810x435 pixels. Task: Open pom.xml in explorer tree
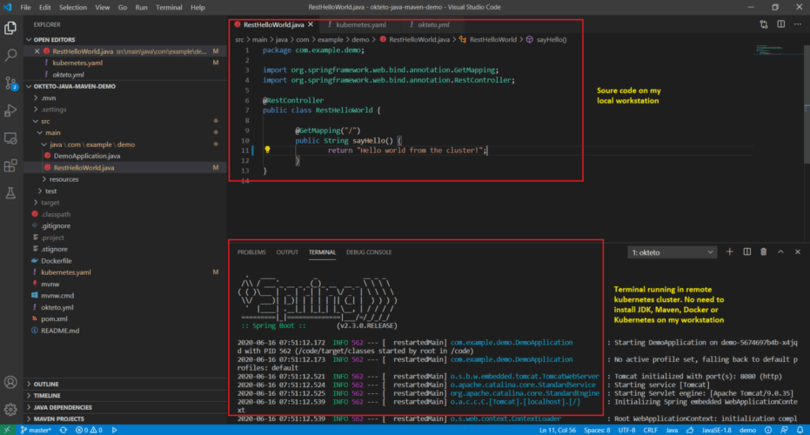tap(54, 319)
